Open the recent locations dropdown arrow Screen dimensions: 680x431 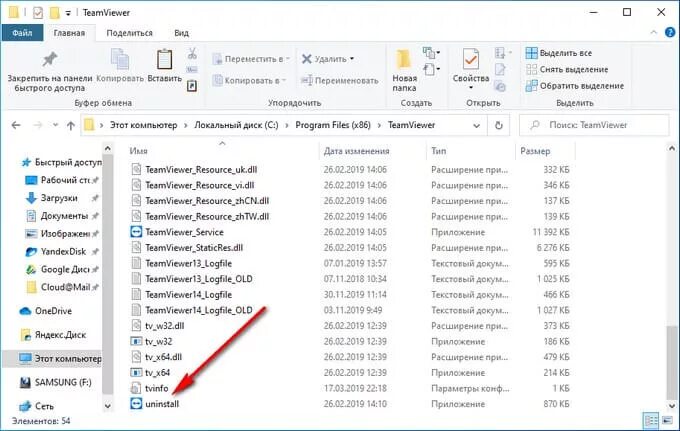[x=55, y=125]
